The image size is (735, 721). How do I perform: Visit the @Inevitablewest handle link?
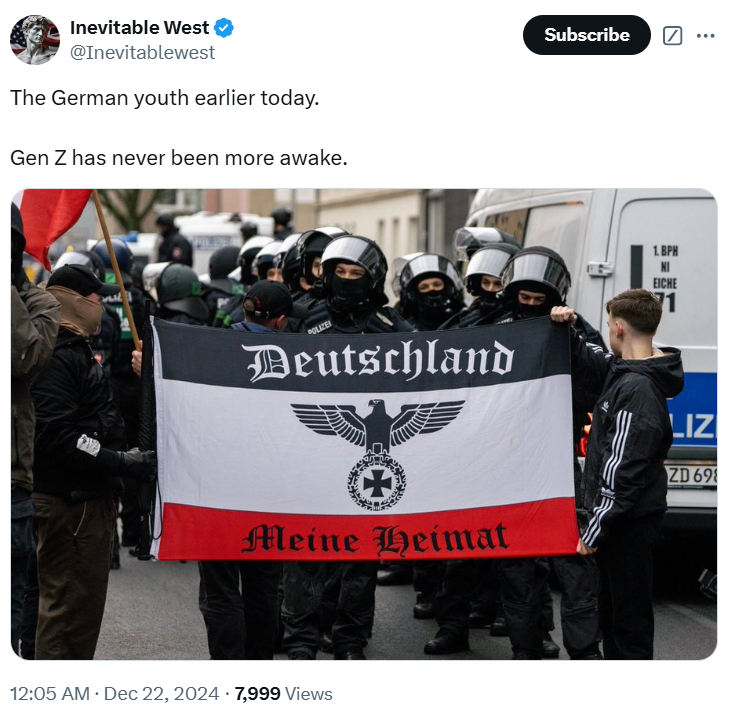(x=142, y=53)
